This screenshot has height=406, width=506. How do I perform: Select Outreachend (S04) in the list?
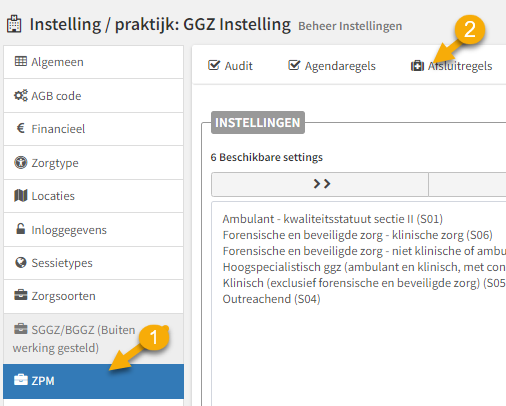[x=271, y=299]
